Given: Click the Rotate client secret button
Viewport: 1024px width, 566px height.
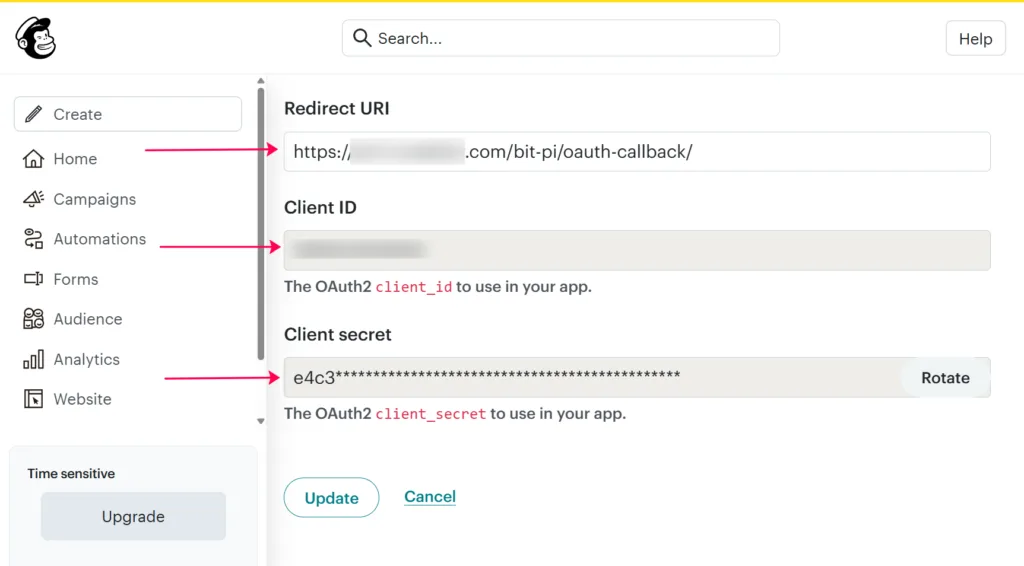Looking at the screenshot, I should (945, 378).
